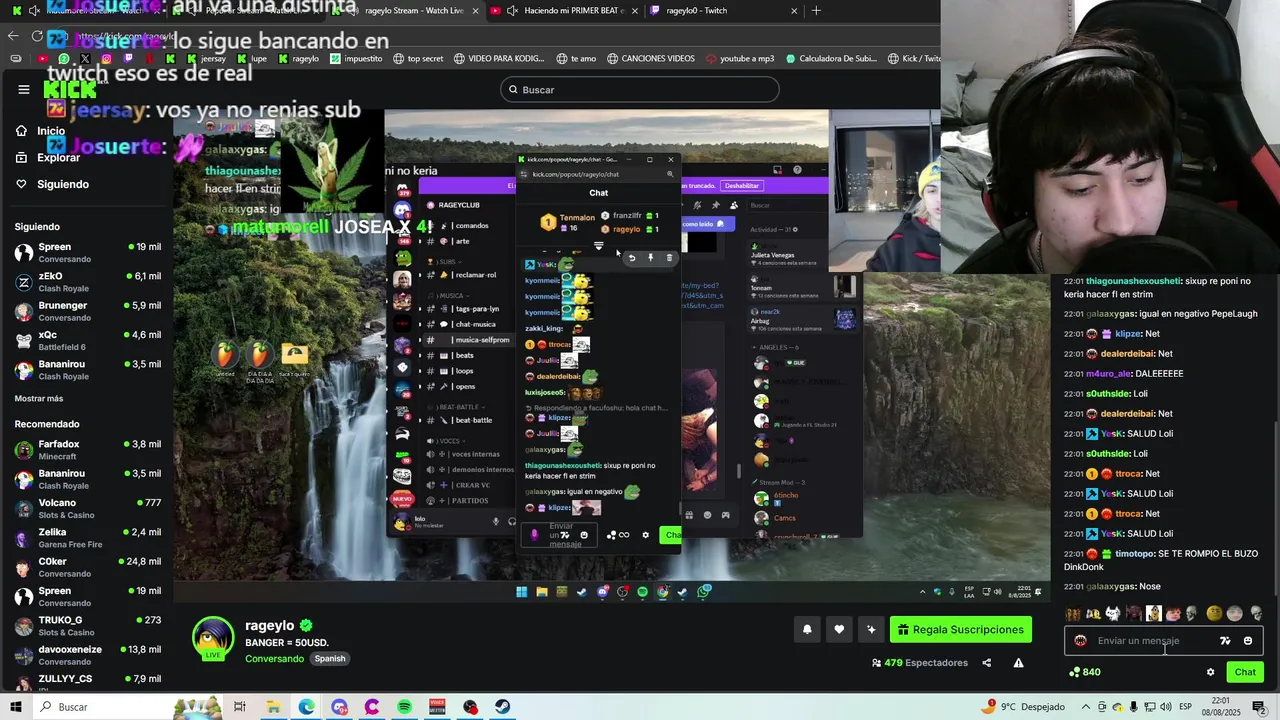1280x720 pixels.
Task: Go back in the browser
Action: pyautogui.click(x=13, y=36)
